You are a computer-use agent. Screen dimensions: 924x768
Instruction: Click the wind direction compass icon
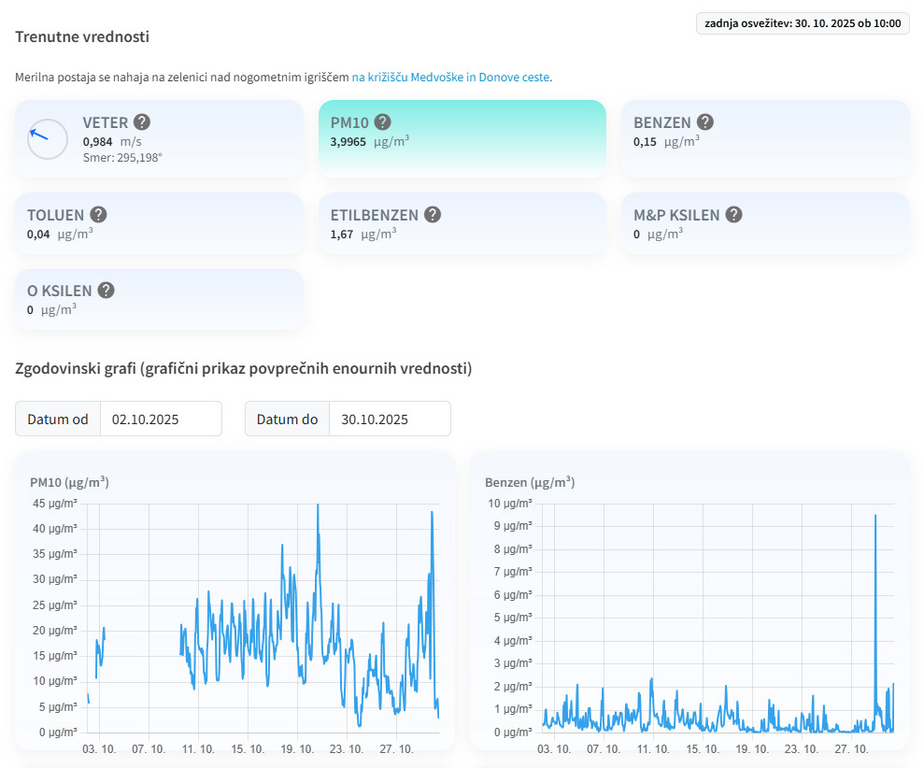coord(47,139)
